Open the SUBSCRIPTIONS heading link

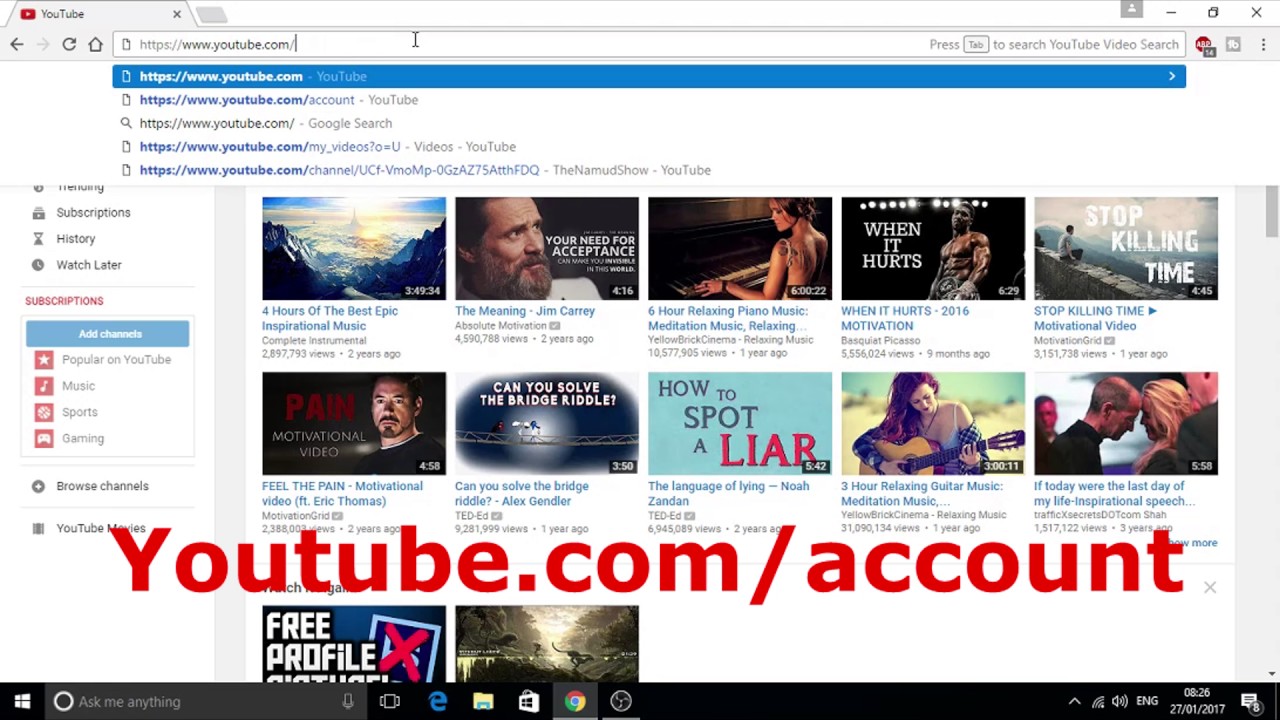pos(64,301)
